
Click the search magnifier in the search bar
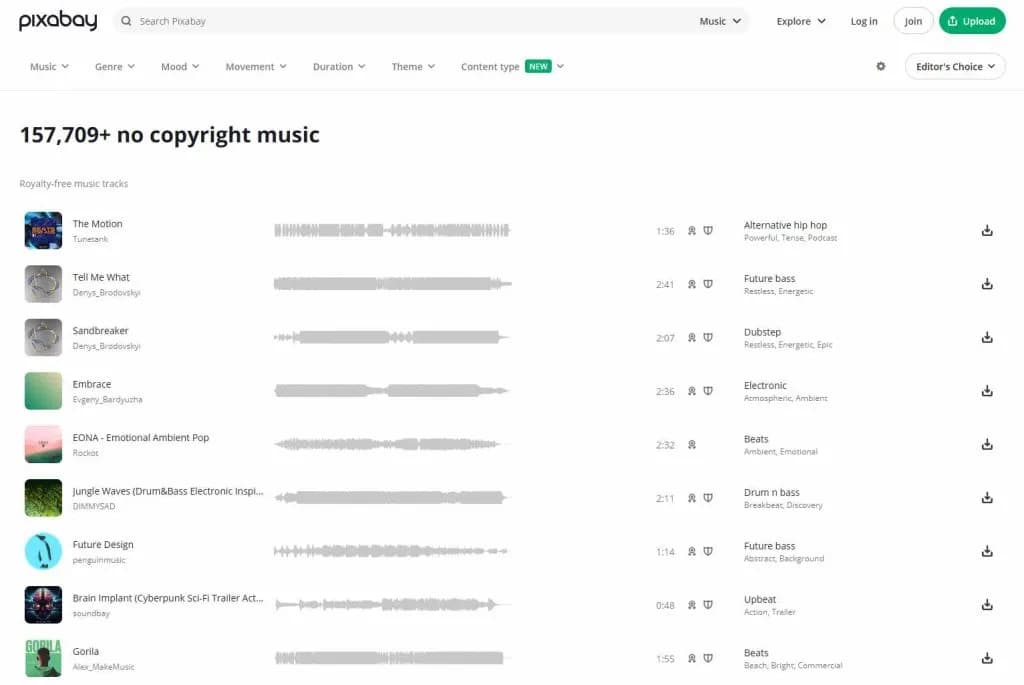pos(125,20)
